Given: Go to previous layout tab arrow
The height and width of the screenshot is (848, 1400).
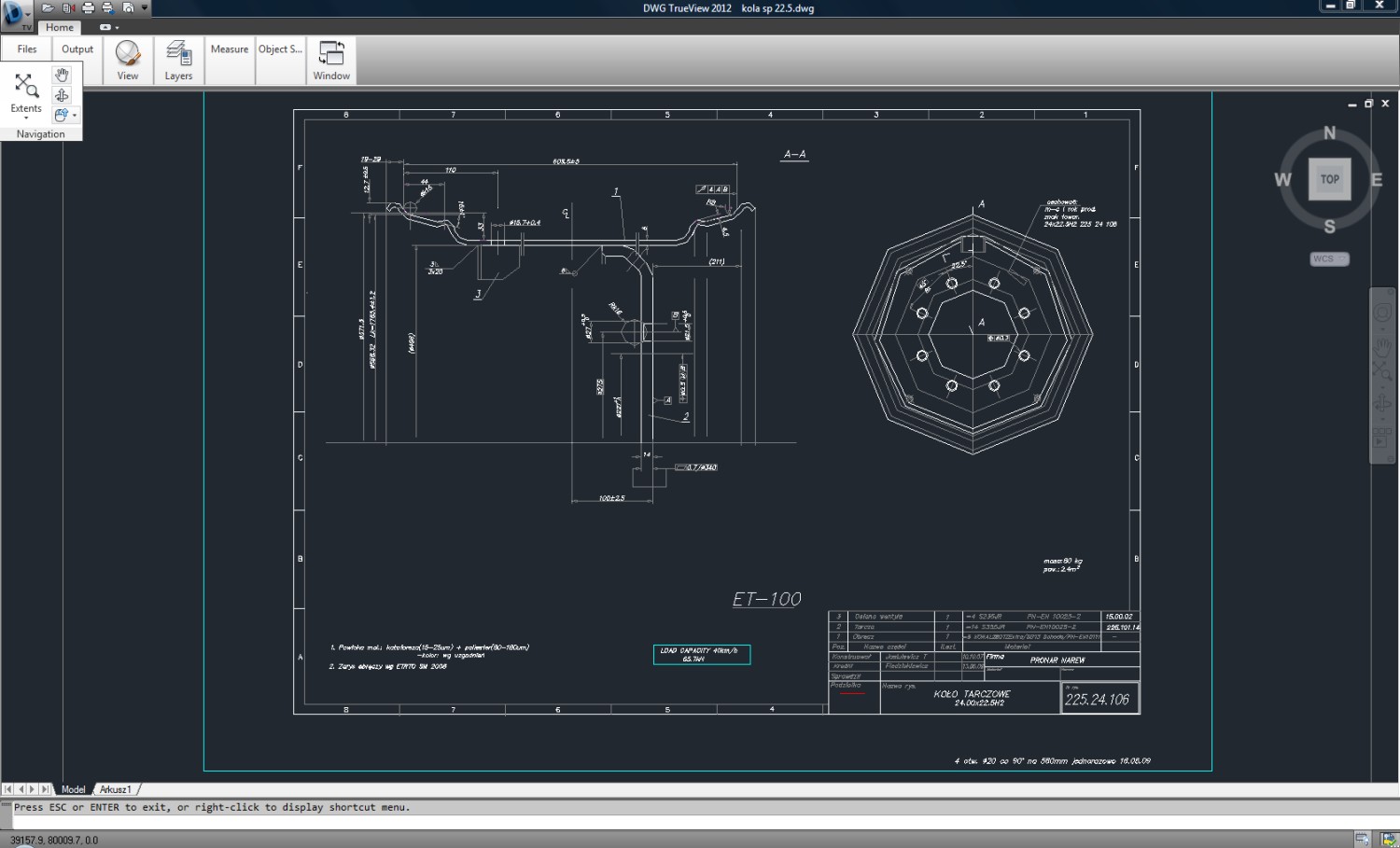Looking at the screenshot, I should point(21,789).
